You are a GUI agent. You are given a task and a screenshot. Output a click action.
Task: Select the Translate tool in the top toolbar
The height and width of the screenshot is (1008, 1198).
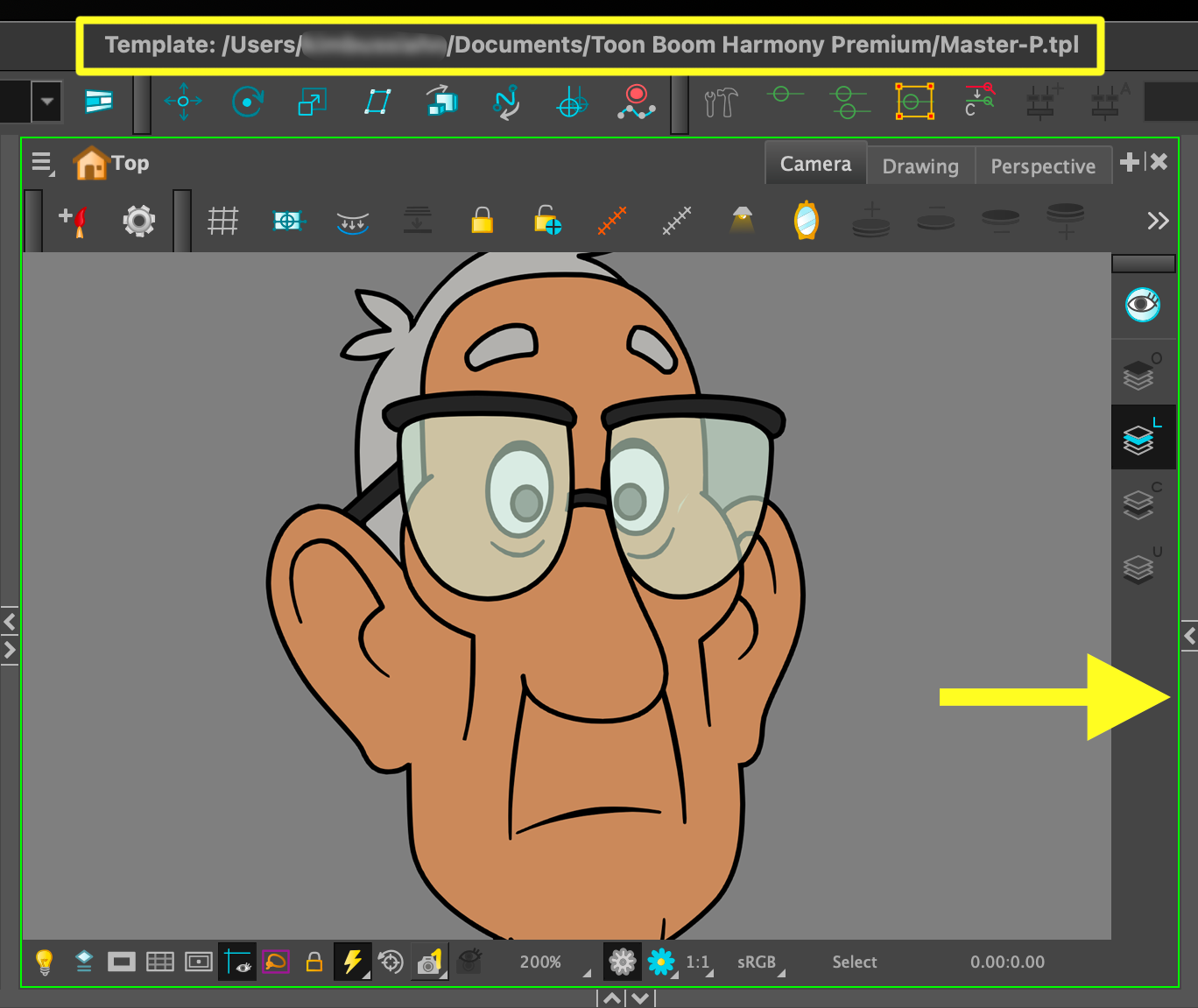(183, 102)
